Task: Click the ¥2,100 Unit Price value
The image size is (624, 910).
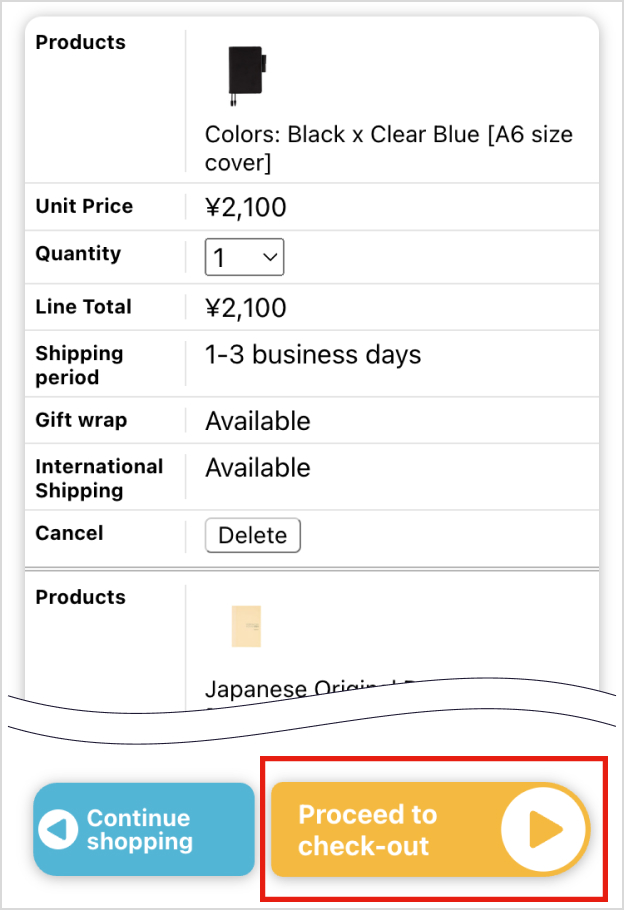Action: click(x=246, y=207)
